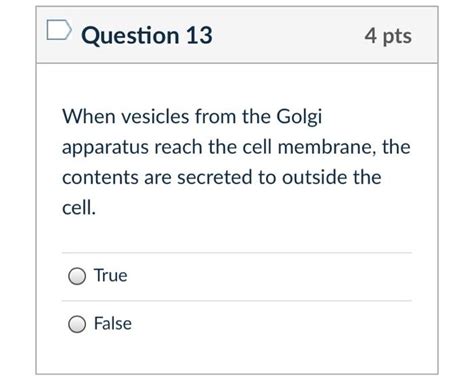This screenshot has width=474, height=392.
Task: Click the word "secreted" in the question
Action: pos(214,177)
